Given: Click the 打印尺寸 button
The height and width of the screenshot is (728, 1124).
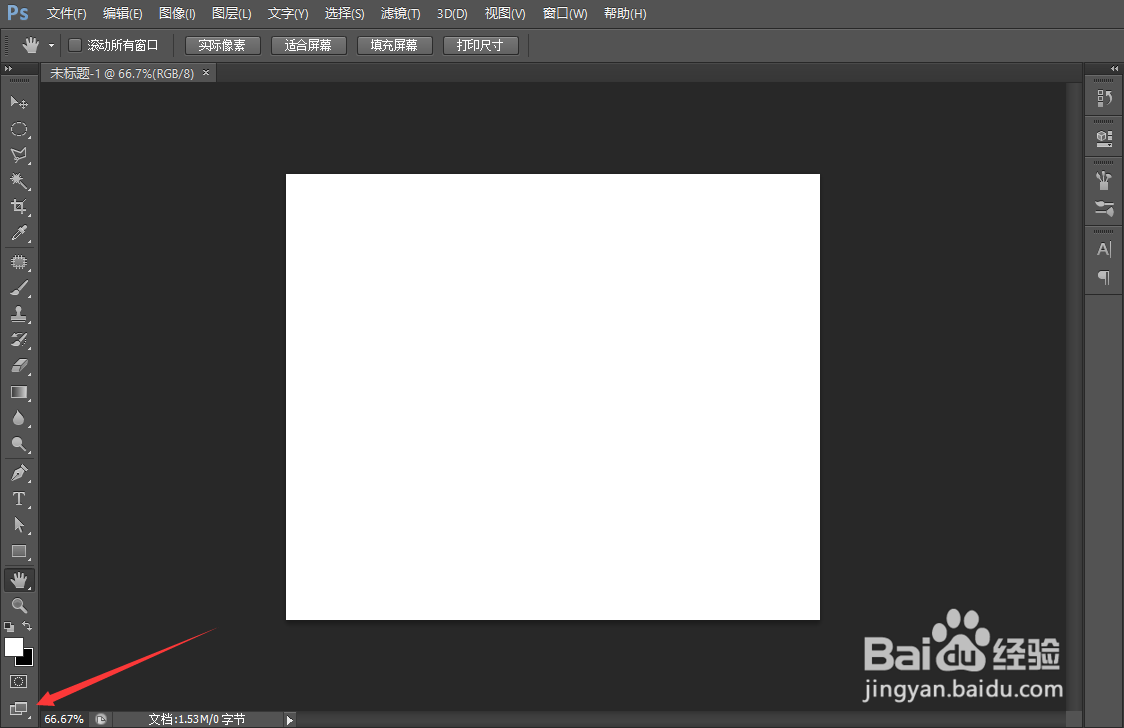Looking at the screenshot, I should coord(480,44).
